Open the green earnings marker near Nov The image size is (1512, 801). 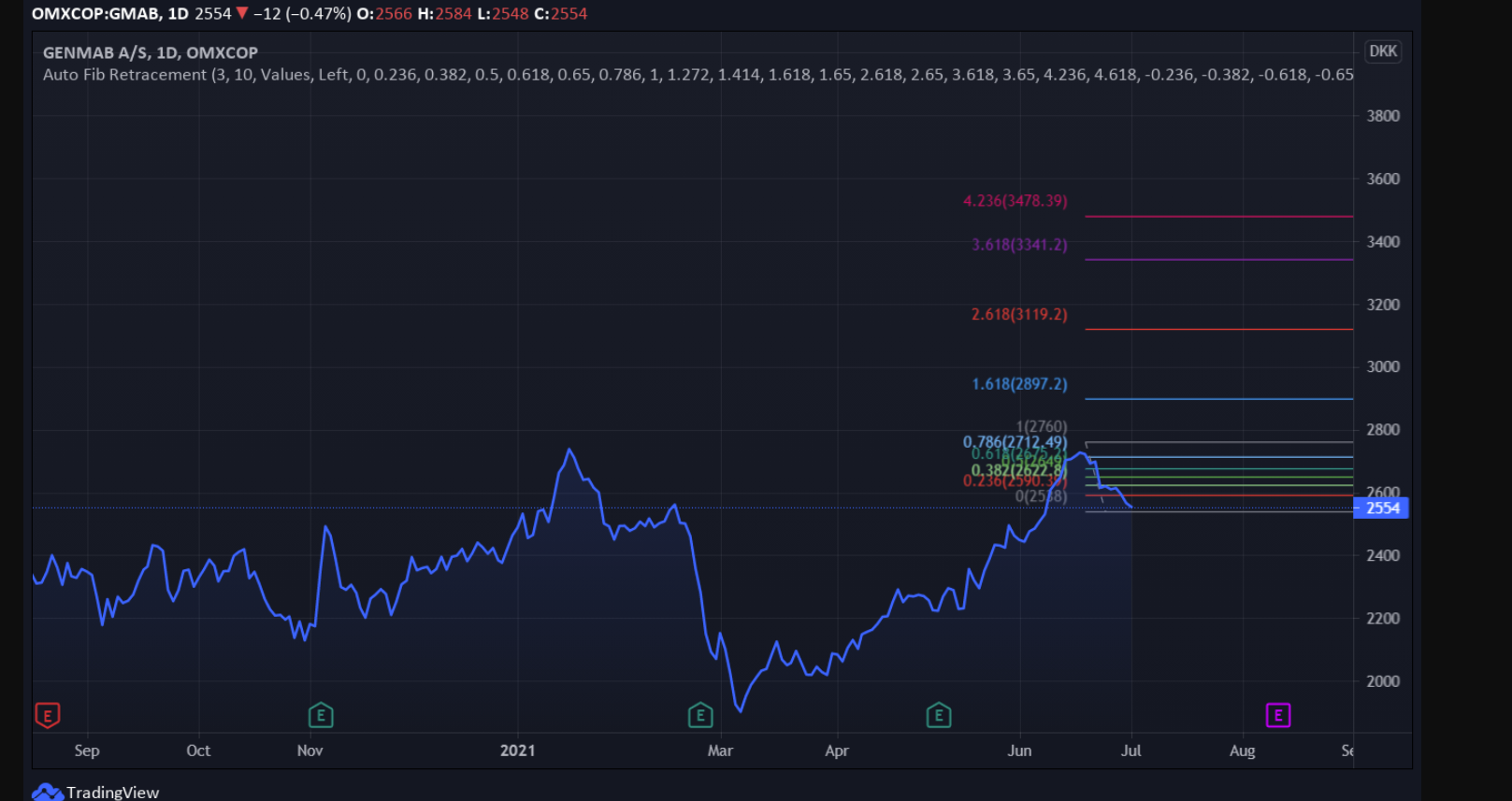(321, 716)
